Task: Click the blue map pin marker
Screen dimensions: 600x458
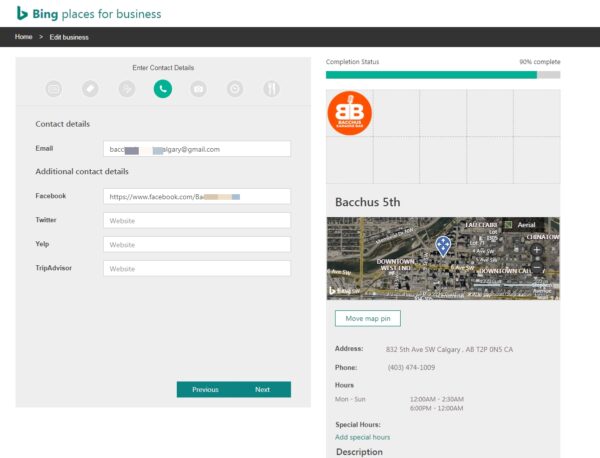Action: coord(443,246)
